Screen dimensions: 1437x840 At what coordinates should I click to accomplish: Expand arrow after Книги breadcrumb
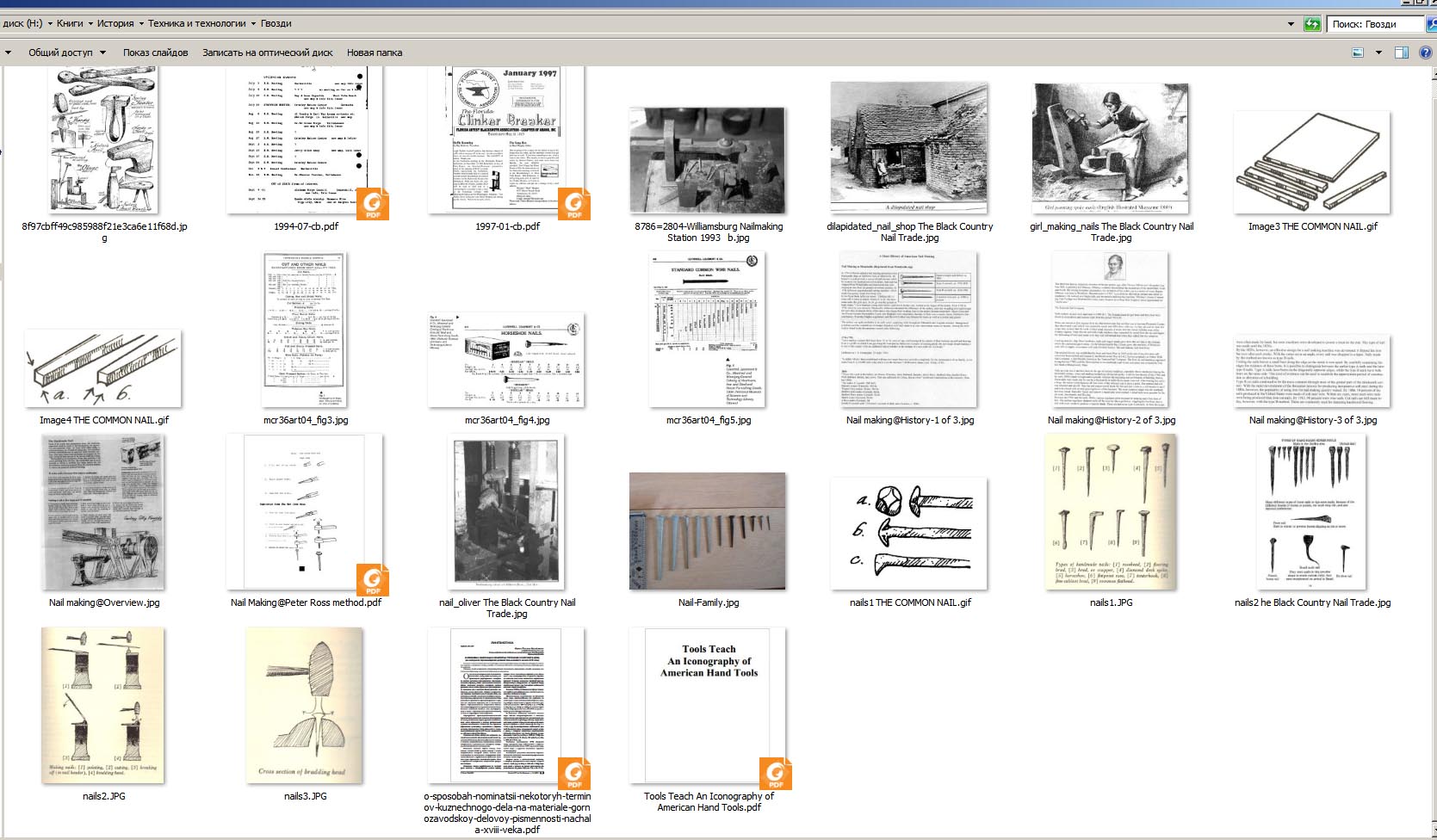click(x=90, y=23)
